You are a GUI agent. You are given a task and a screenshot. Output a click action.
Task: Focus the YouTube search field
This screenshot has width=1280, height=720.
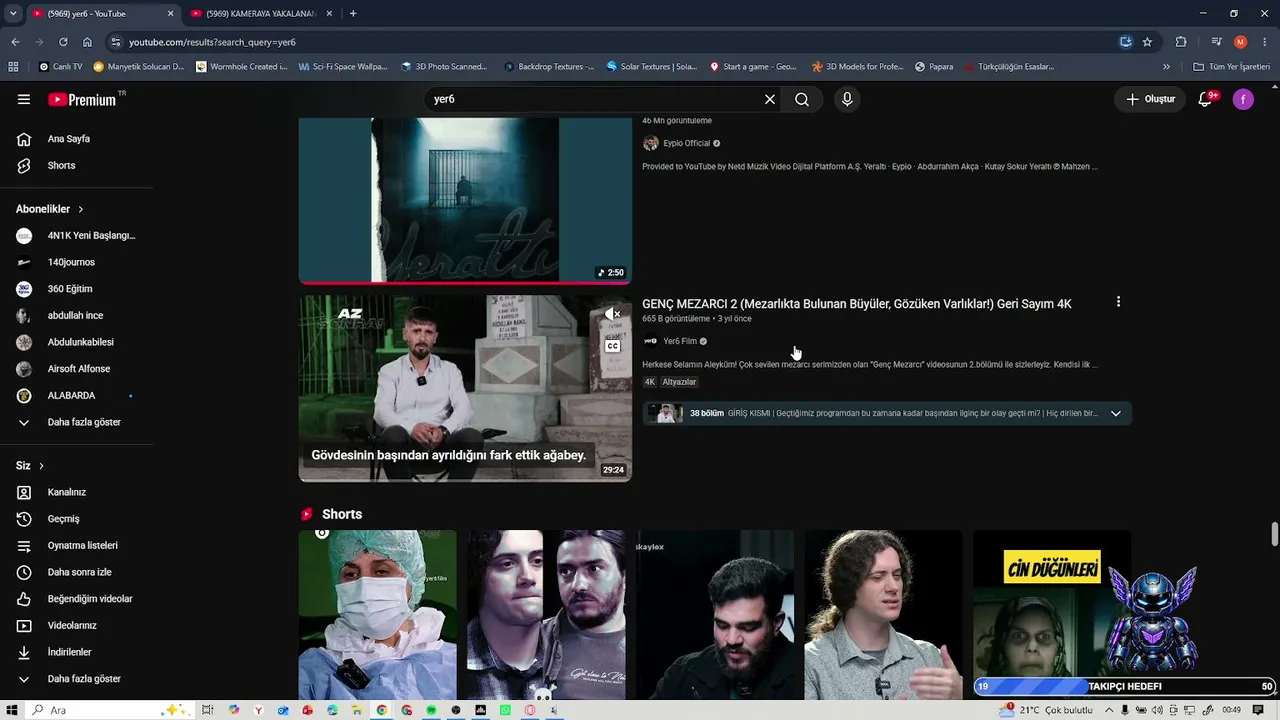pos(595,99)
